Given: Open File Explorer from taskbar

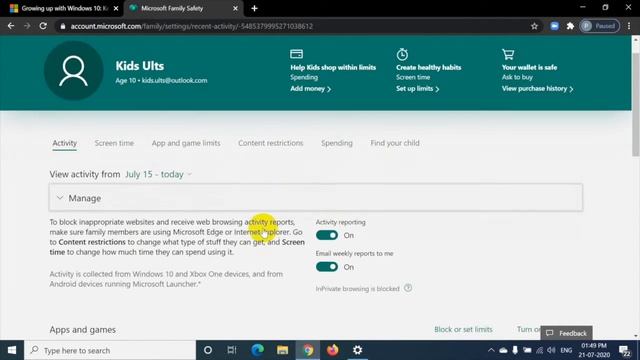Looking at the screenshot, I should pyautogui.click(x=282, y=350).
